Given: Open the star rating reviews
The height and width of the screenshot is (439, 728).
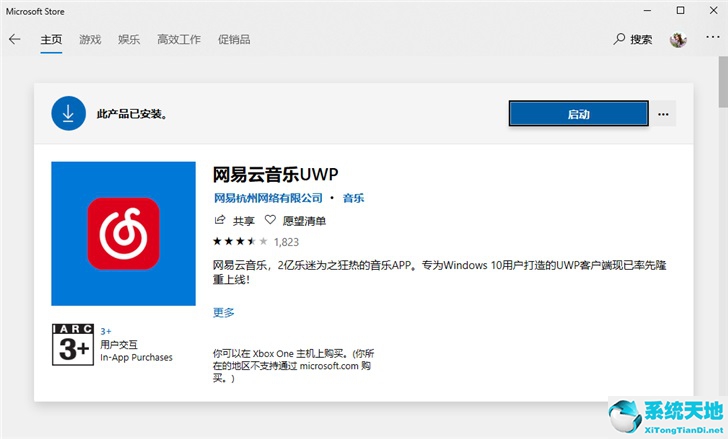Looking at the screenshot, I should (x=240, y=241).
